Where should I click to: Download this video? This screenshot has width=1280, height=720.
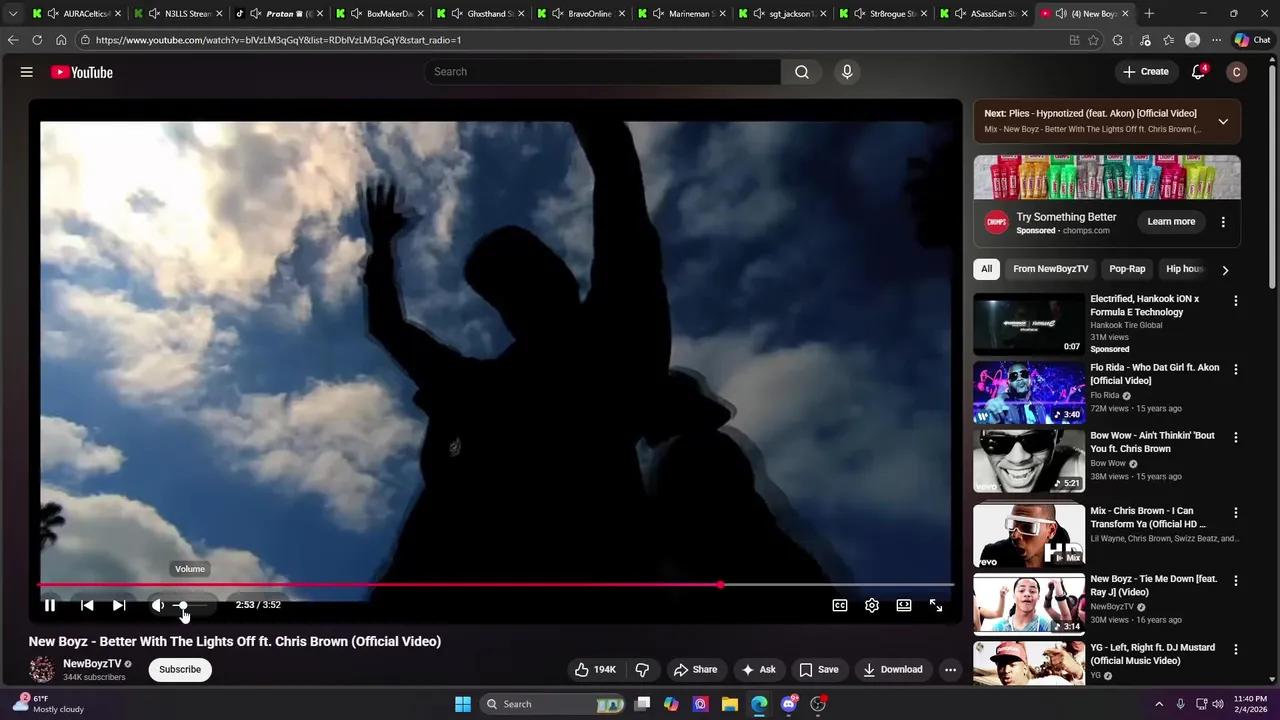(893, 670)
